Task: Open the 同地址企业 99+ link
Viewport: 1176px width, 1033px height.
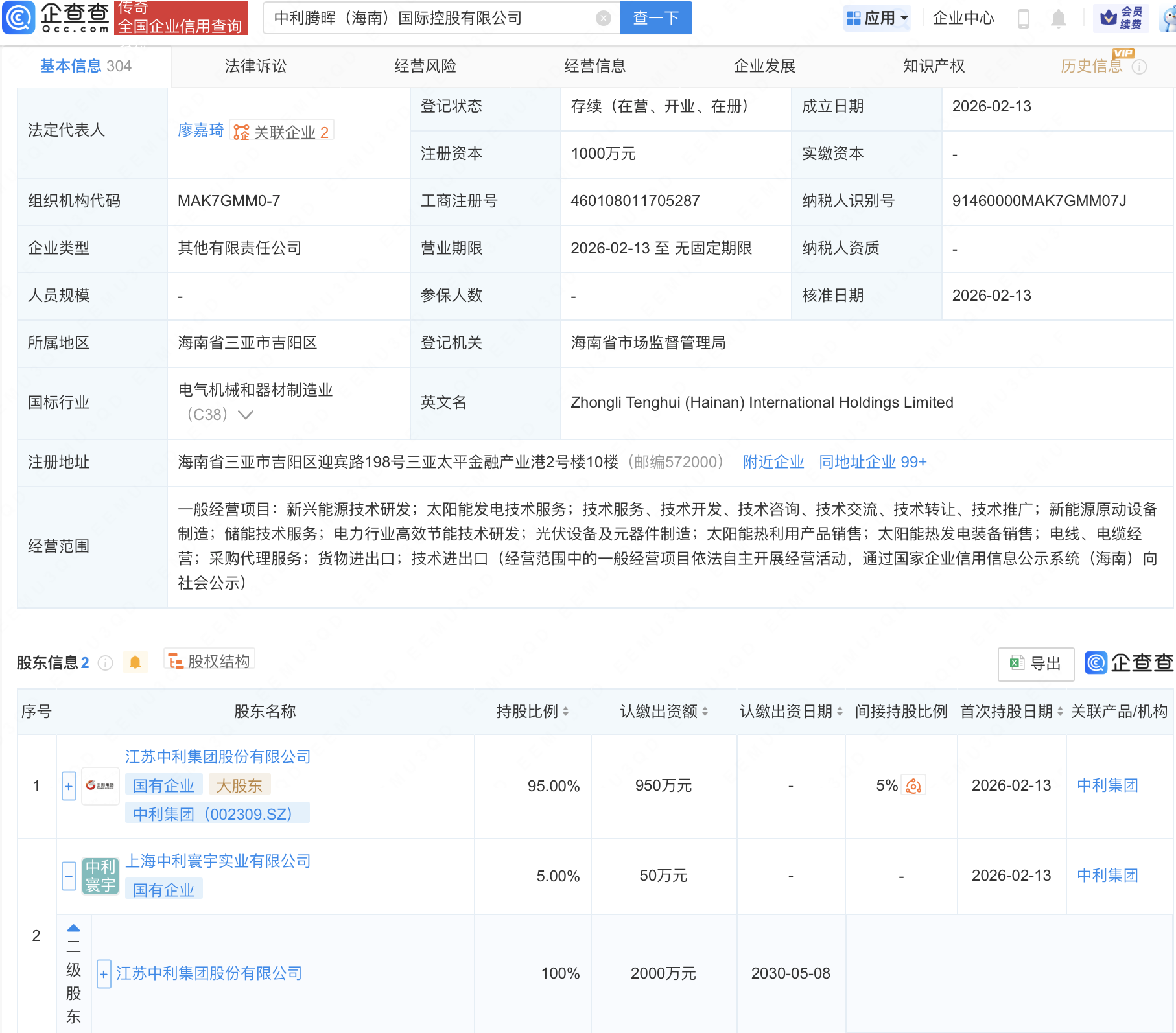Action: coord(872,462)
